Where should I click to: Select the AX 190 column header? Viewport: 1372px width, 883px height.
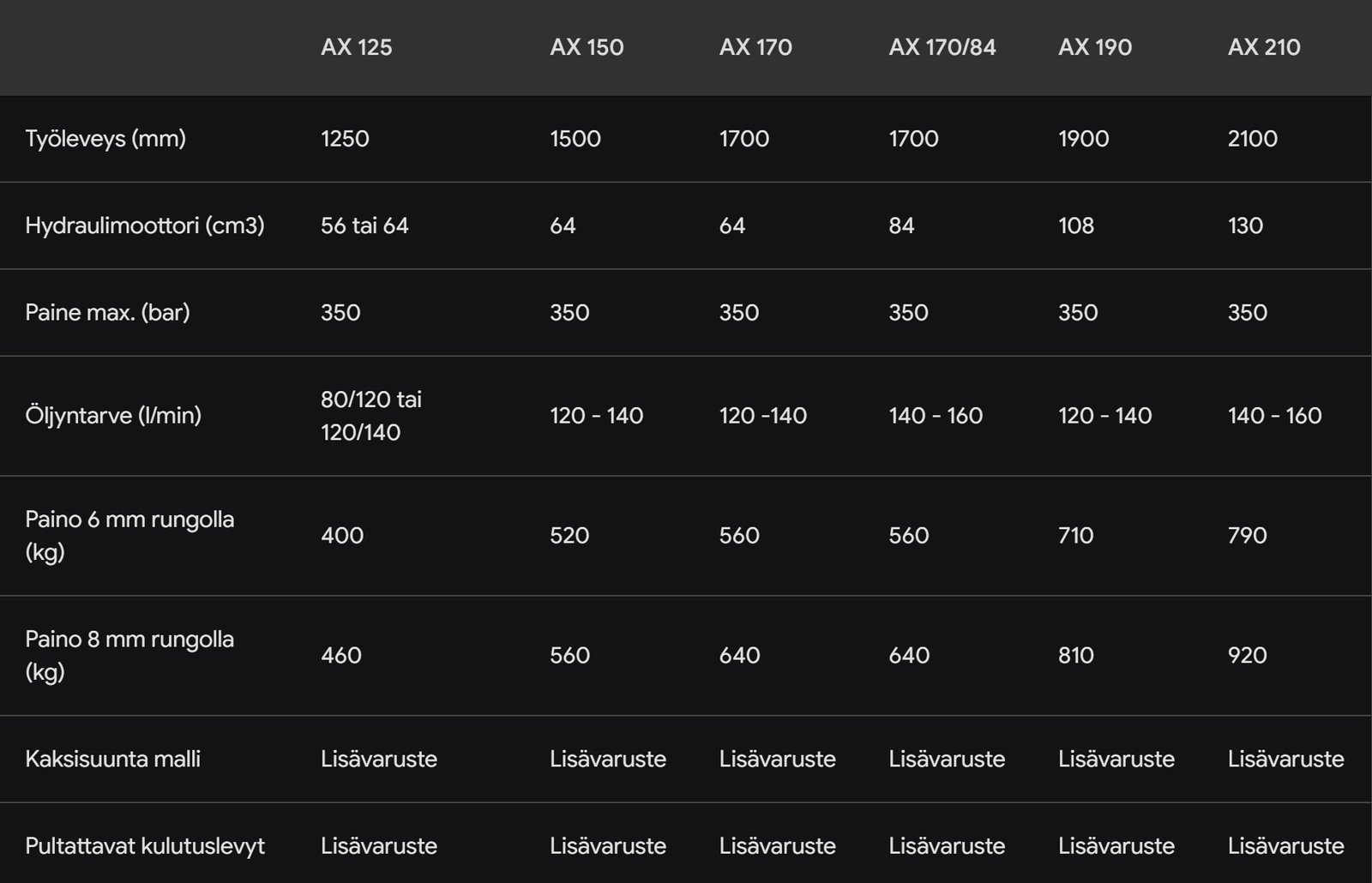1094,47
